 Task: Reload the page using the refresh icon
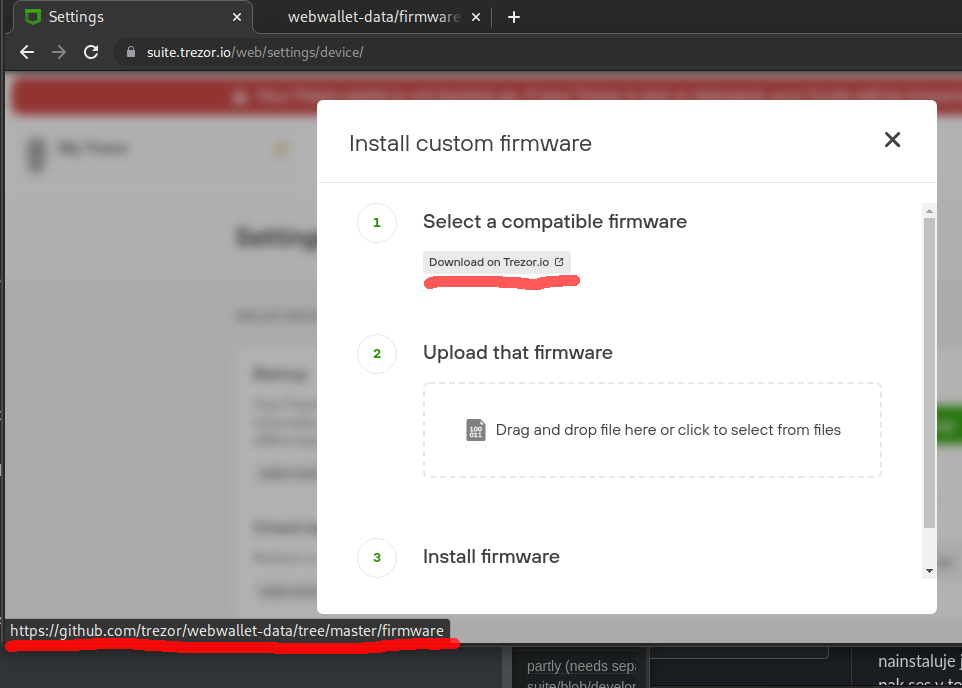pyautogui.click(x=90, y=52)
